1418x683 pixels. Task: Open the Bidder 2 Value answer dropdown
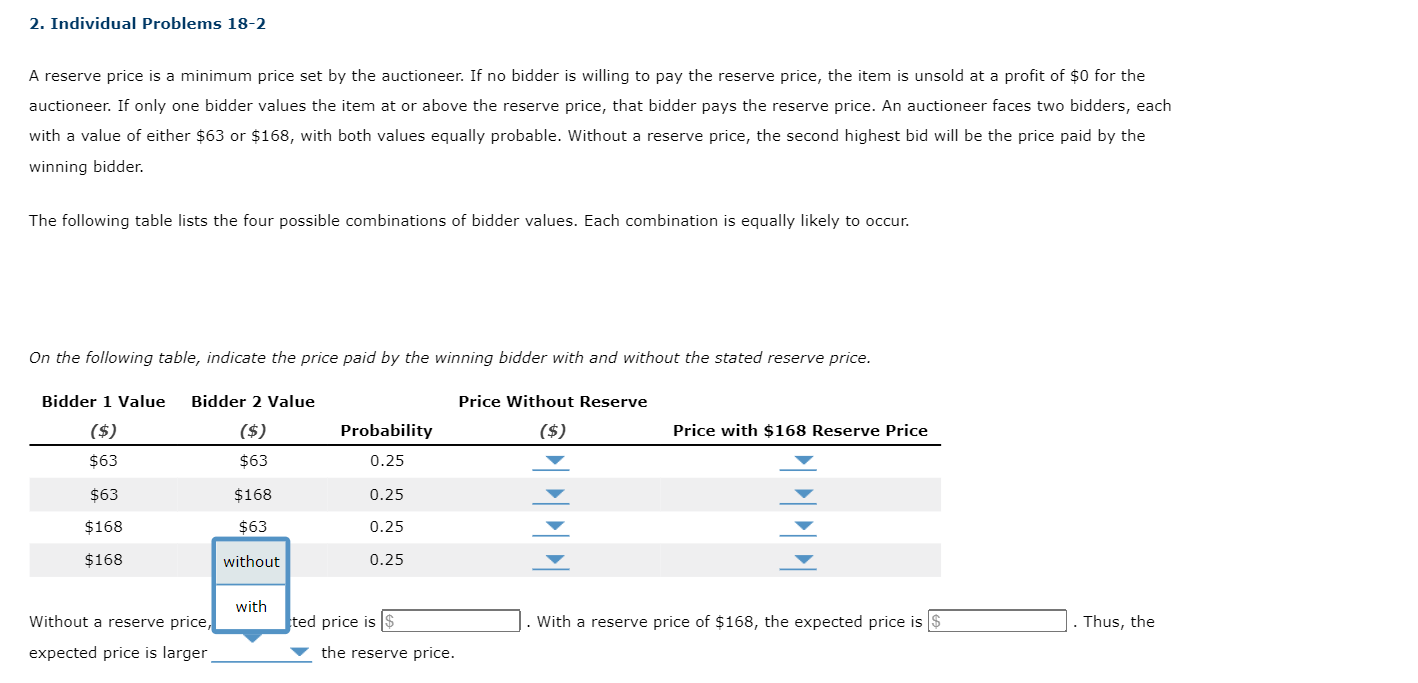pyautogui.click(x=250, y=562)
